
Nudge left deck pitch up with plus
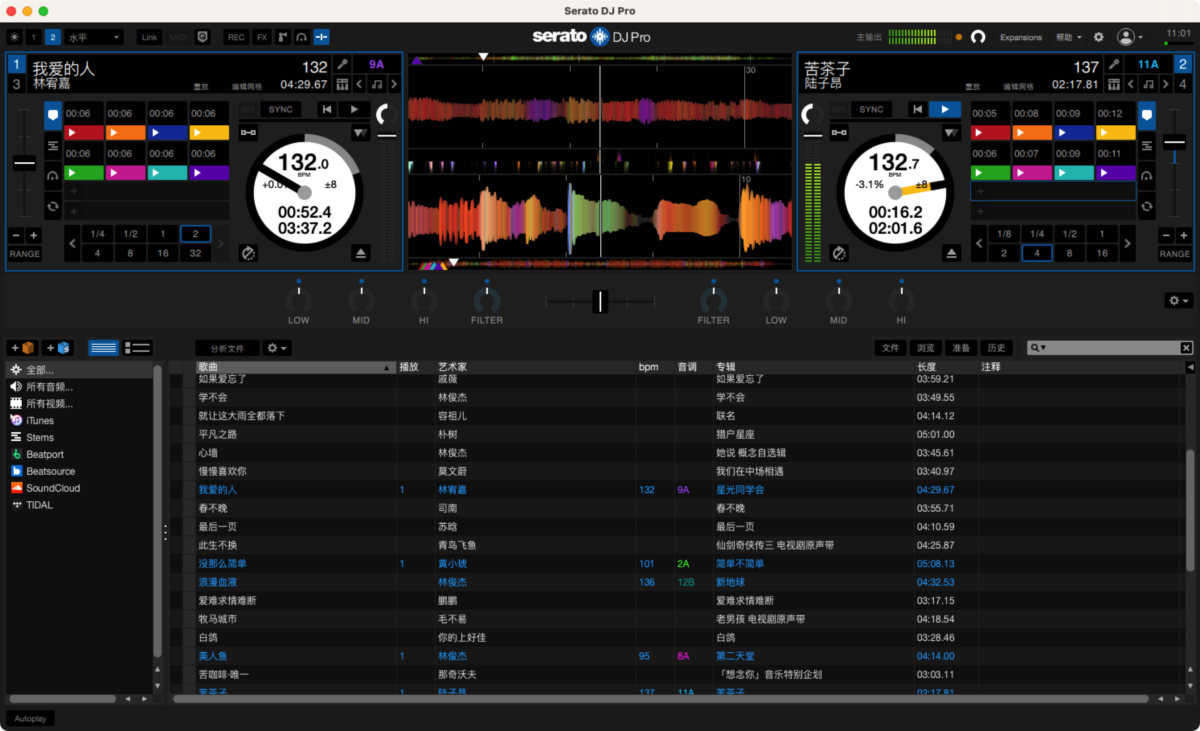pyautogui.click(x=34, y=235)
